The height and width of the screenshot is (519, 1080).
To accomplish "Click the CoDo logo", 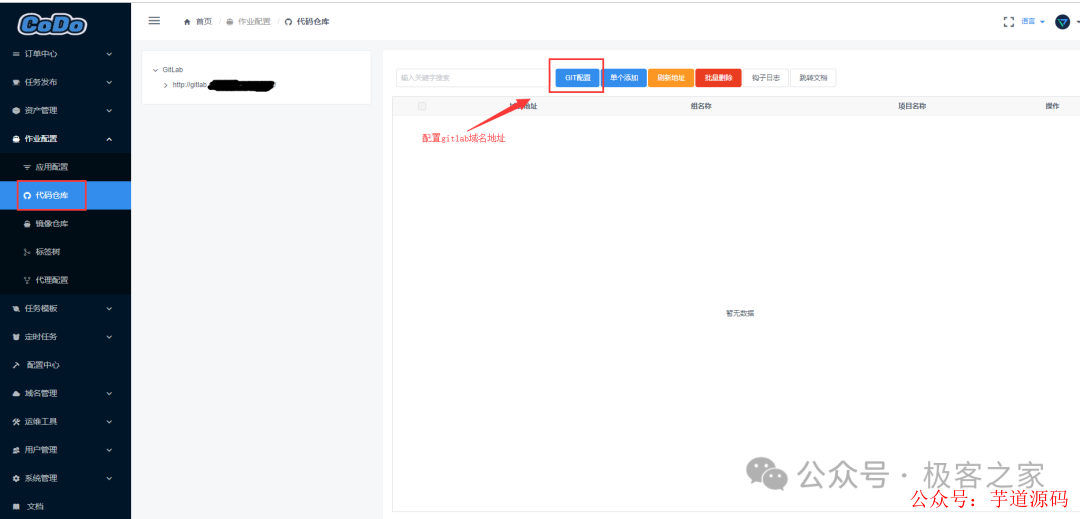I will 52,24.
